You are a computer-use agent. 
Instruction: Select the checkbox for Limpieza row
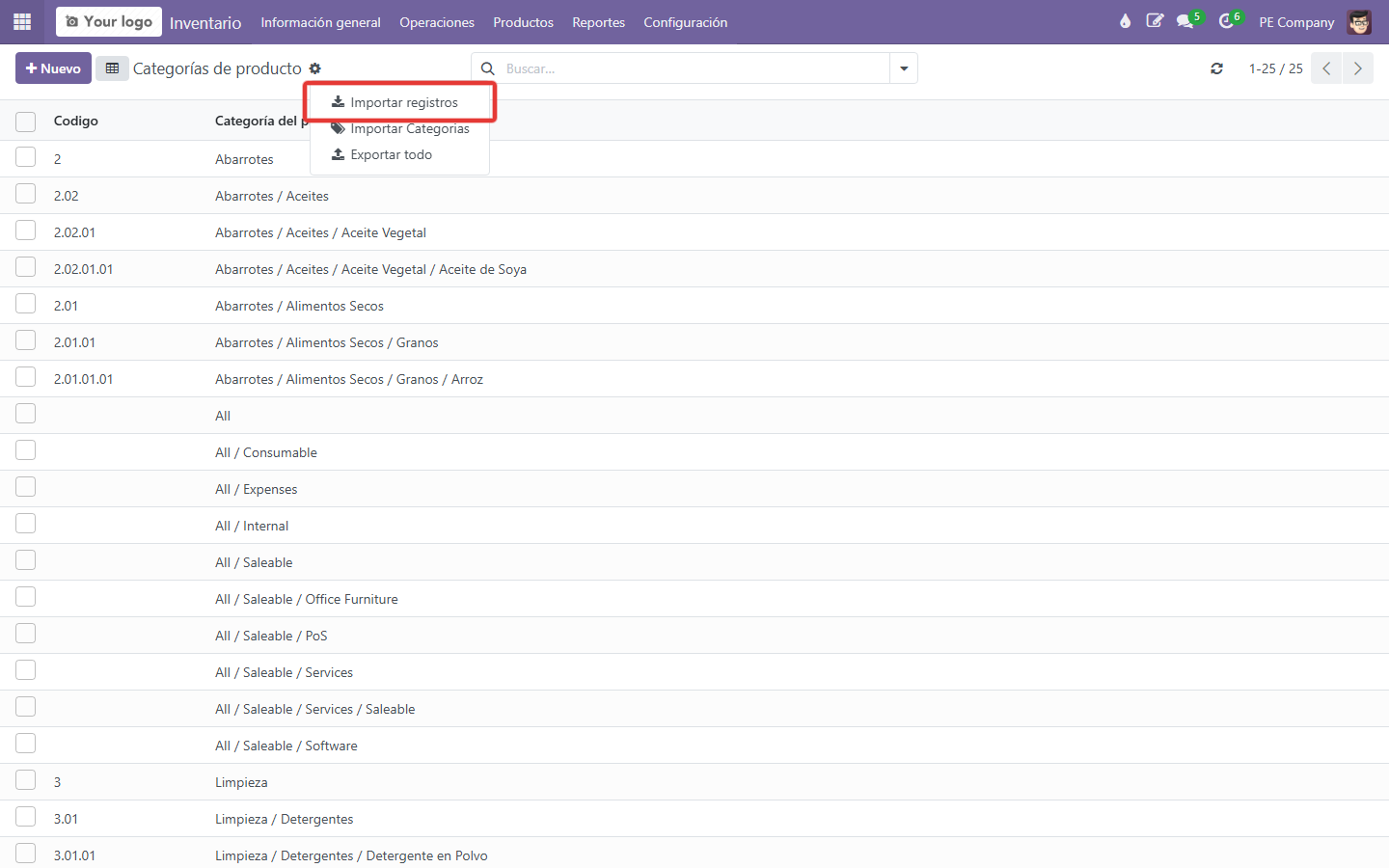point(26,780)
